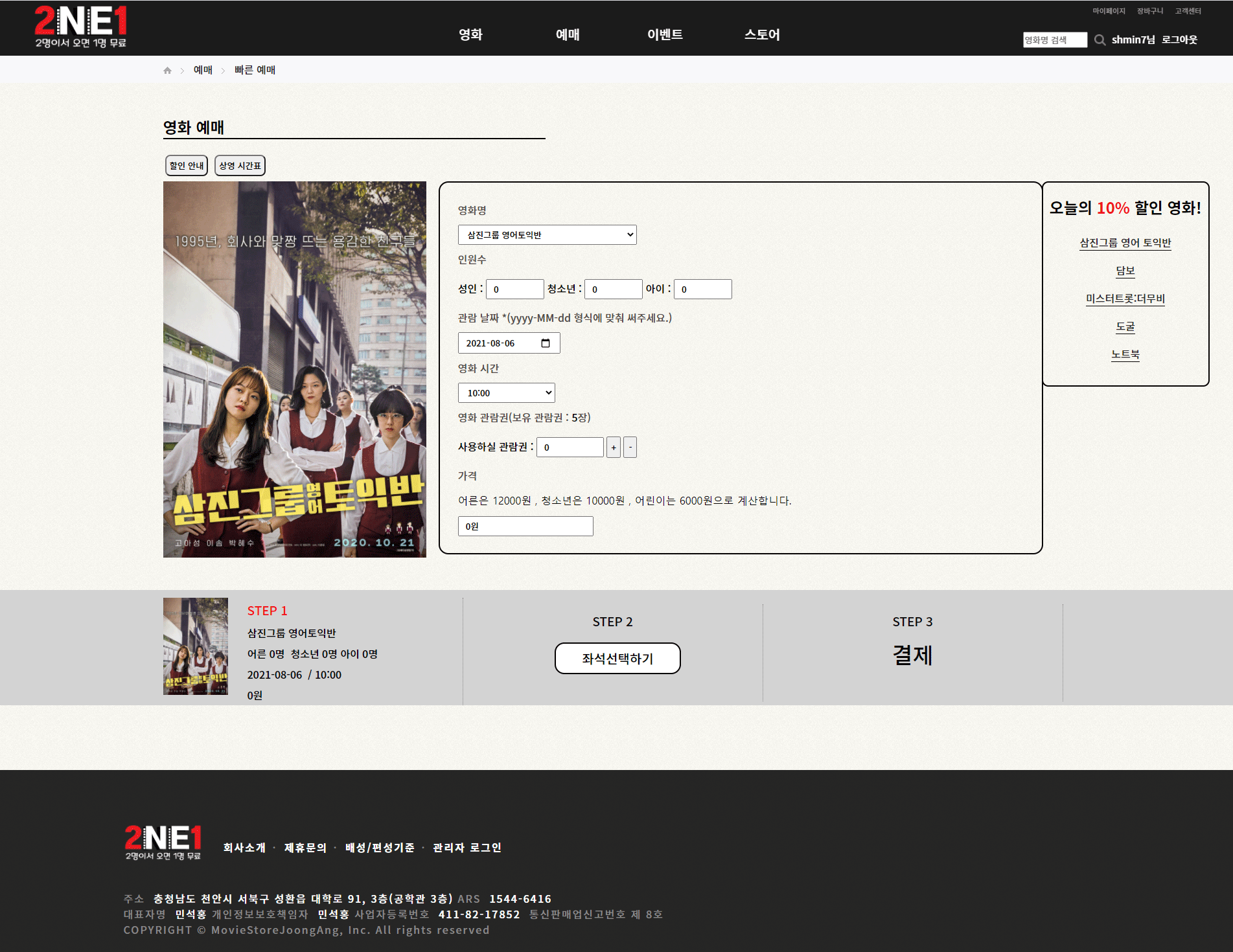Click footer 제휴문의 link
This screenshot has height=952, width=1233.
point(305,848)
